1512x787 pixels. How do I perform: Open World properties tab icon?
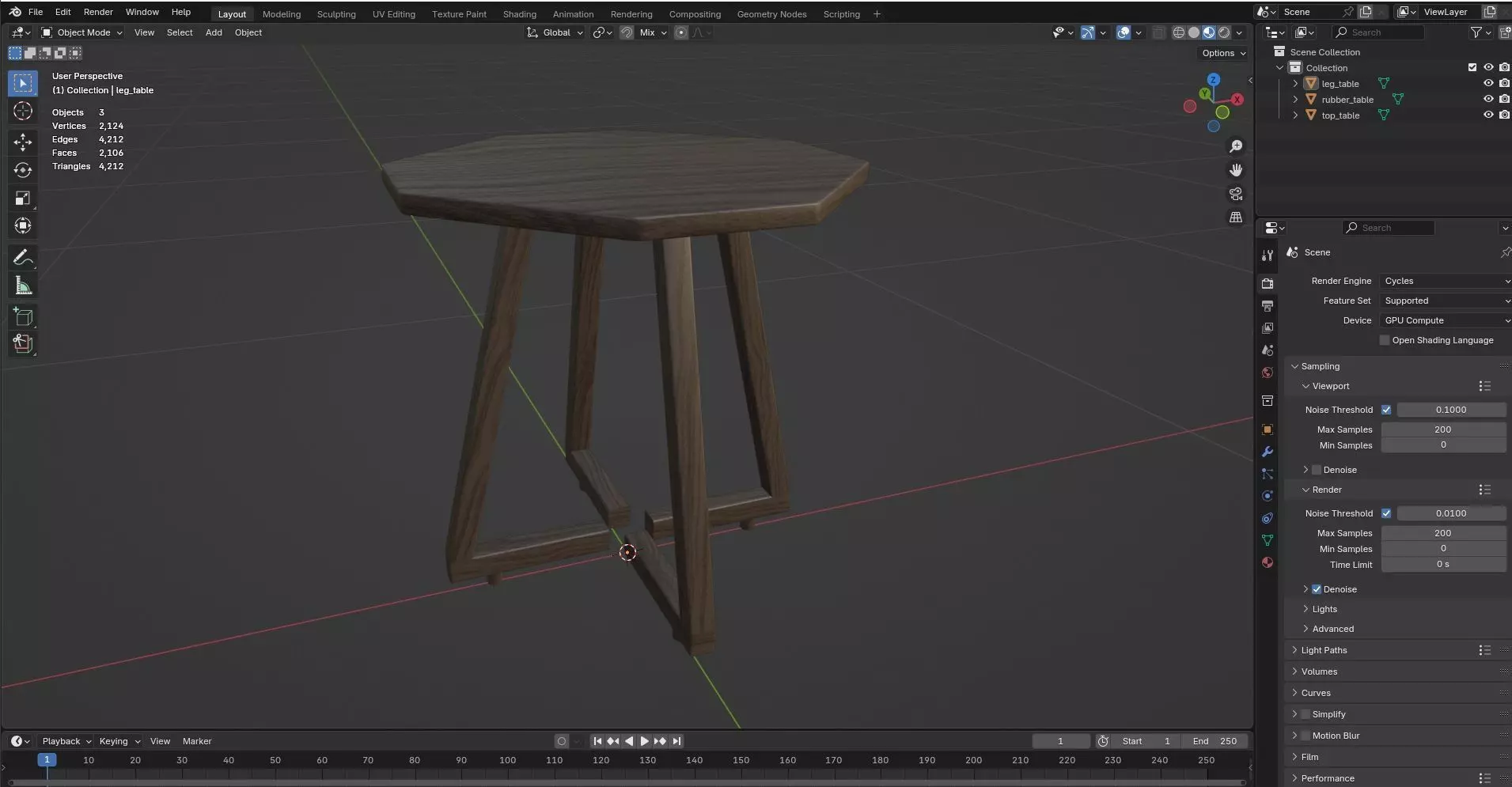(1268, 373)
